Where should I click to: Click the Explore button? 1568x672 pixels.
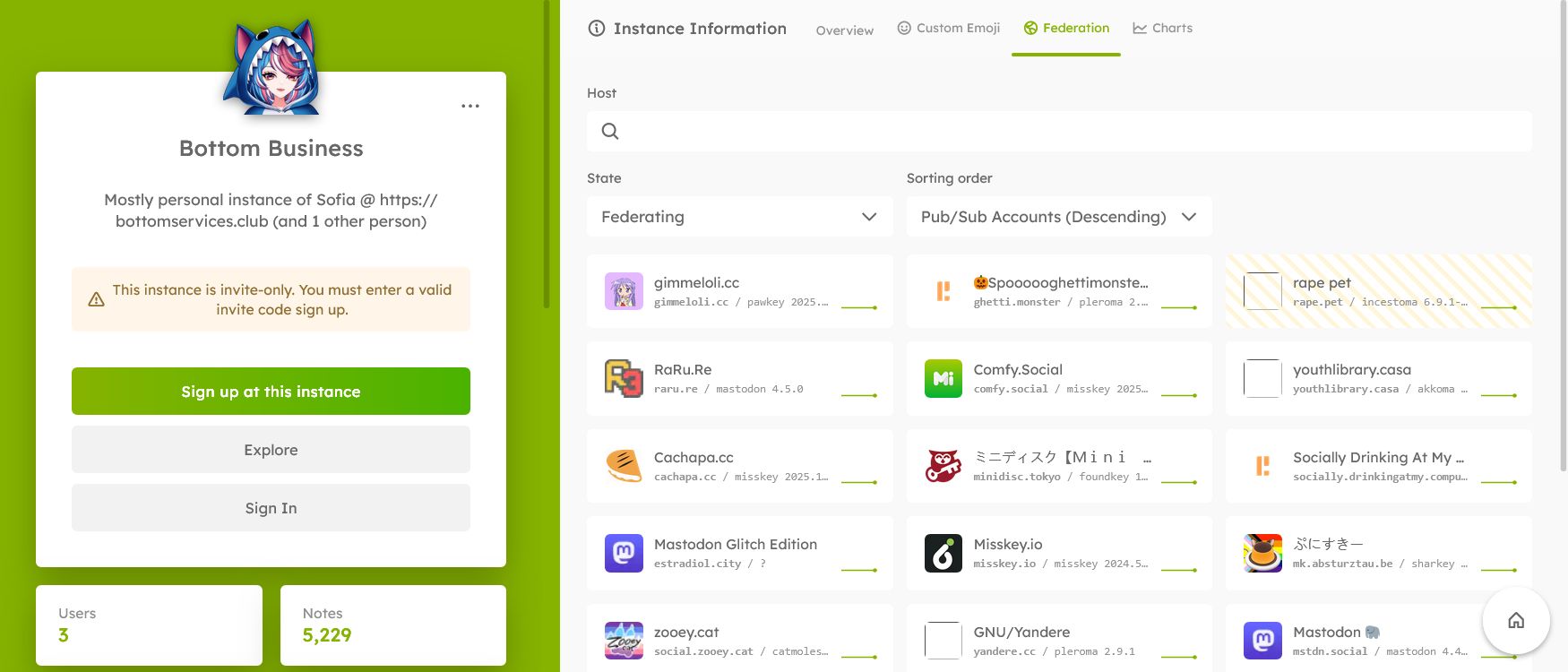(x=271, y=450)
